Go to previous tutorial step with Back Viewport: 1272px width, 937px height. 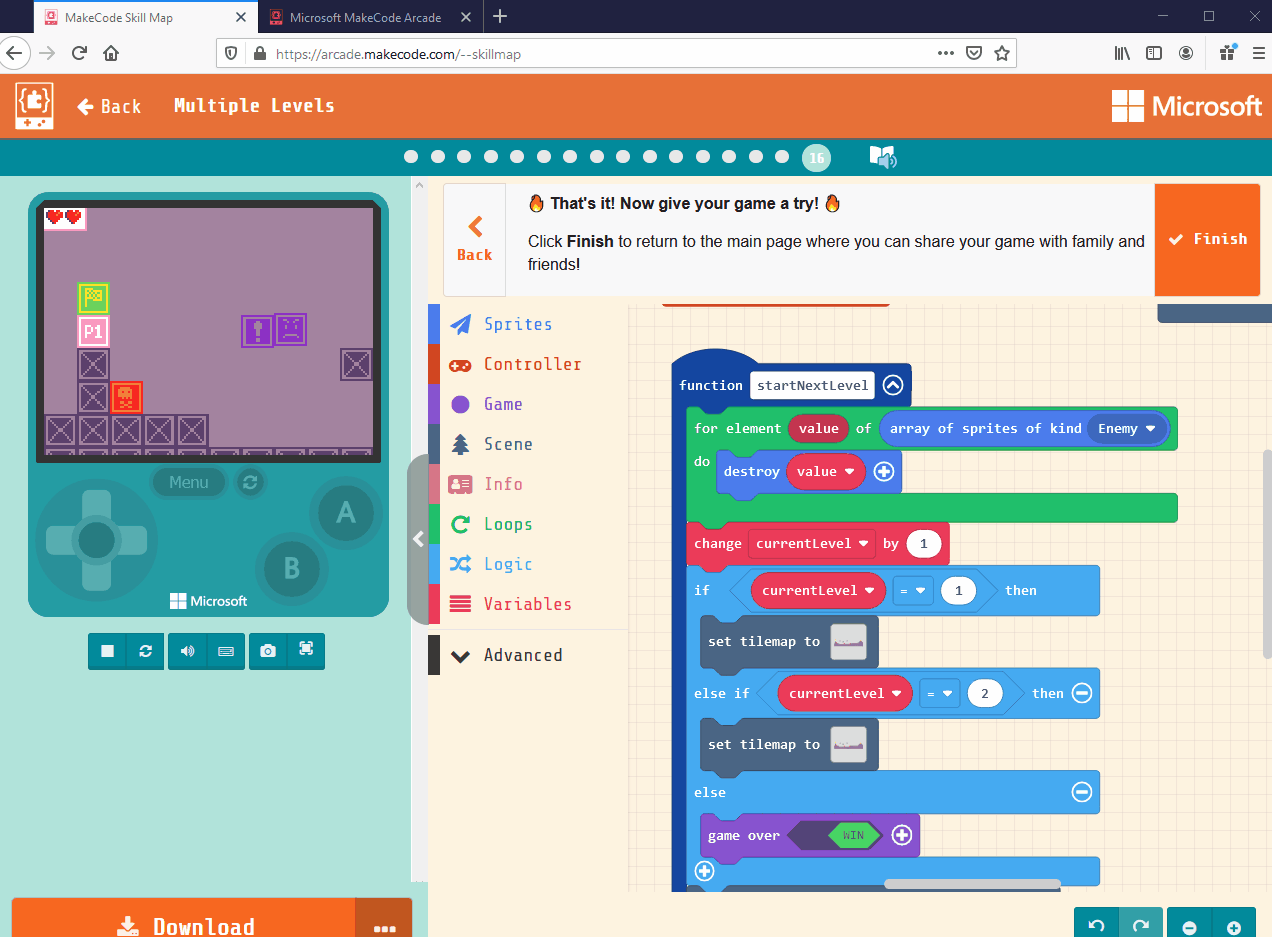coord(474,240)
